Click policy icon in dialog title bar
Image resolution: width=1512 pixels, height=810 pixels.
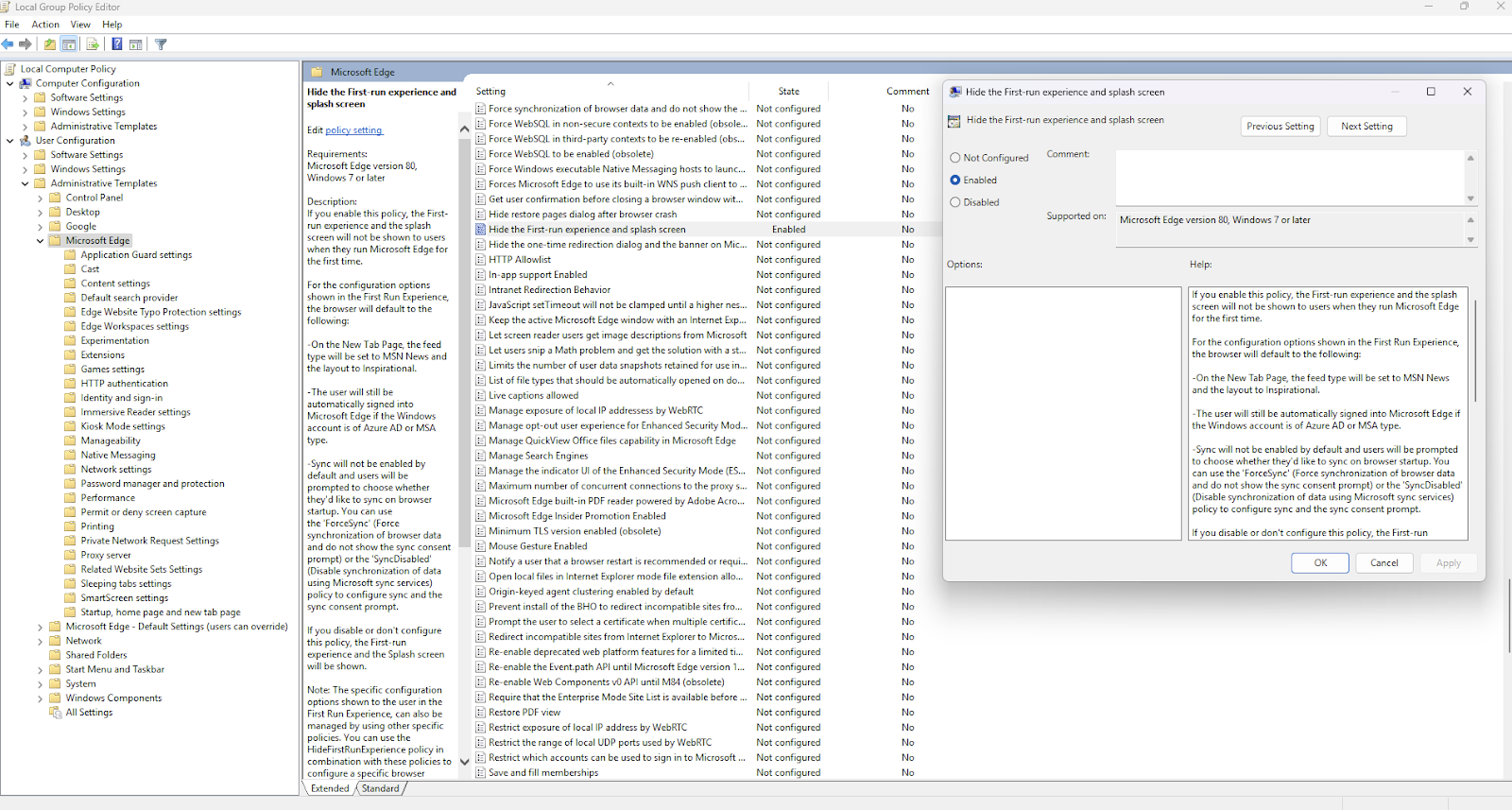pos(955,92)
